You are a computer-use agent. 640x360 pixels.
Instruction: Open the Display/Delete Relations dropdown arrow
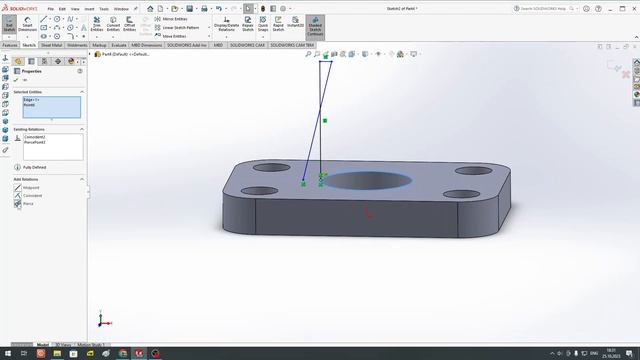click(x=226, y=37)
